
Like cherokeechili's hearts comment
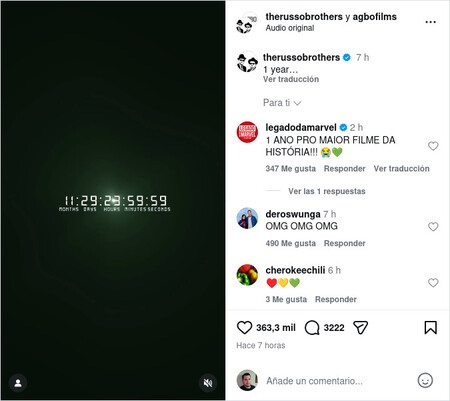pyautogui.click(x=433, y=283)
